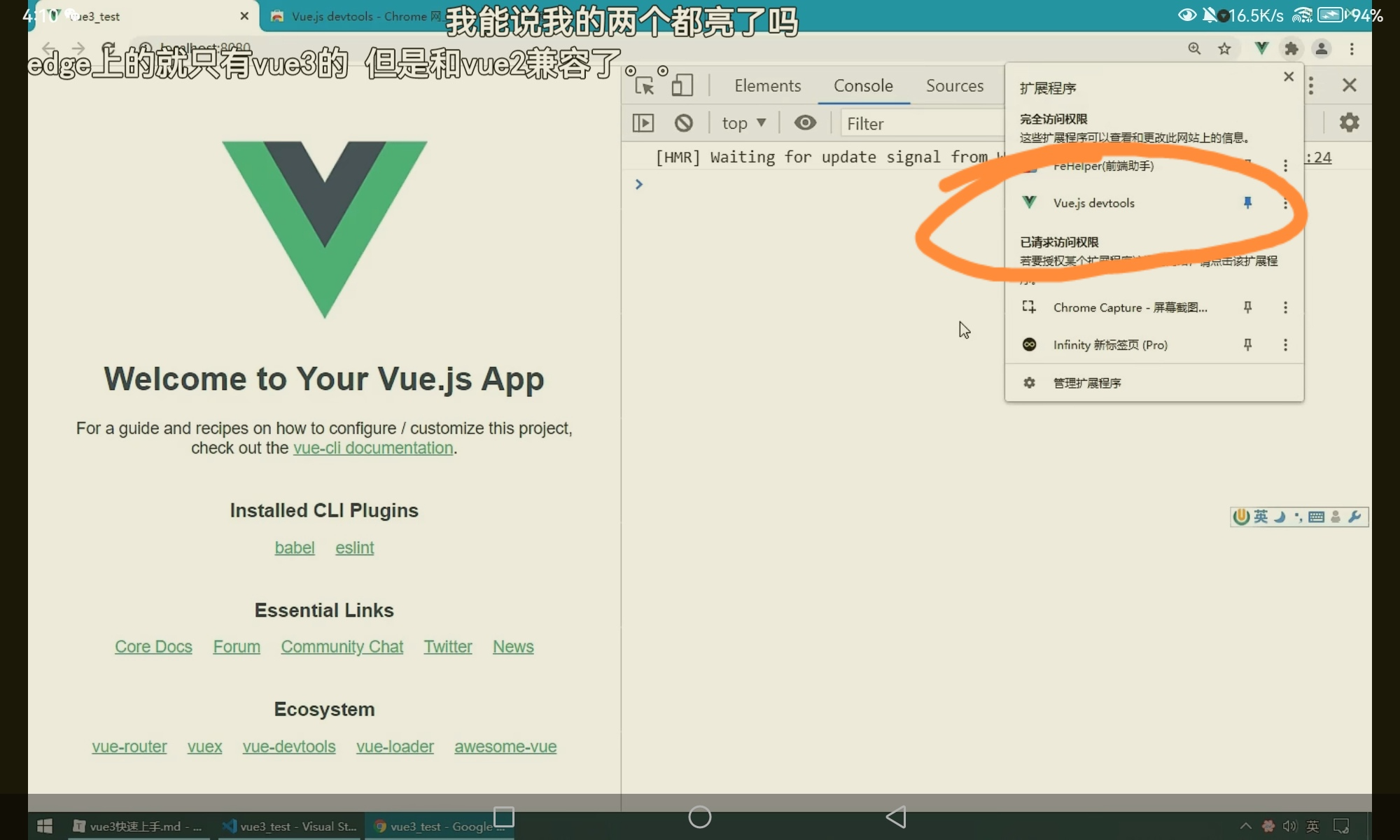Open more options for Vue.js devtools
The width and height of the screenshot is (1400, 840).
[1285, 204]
